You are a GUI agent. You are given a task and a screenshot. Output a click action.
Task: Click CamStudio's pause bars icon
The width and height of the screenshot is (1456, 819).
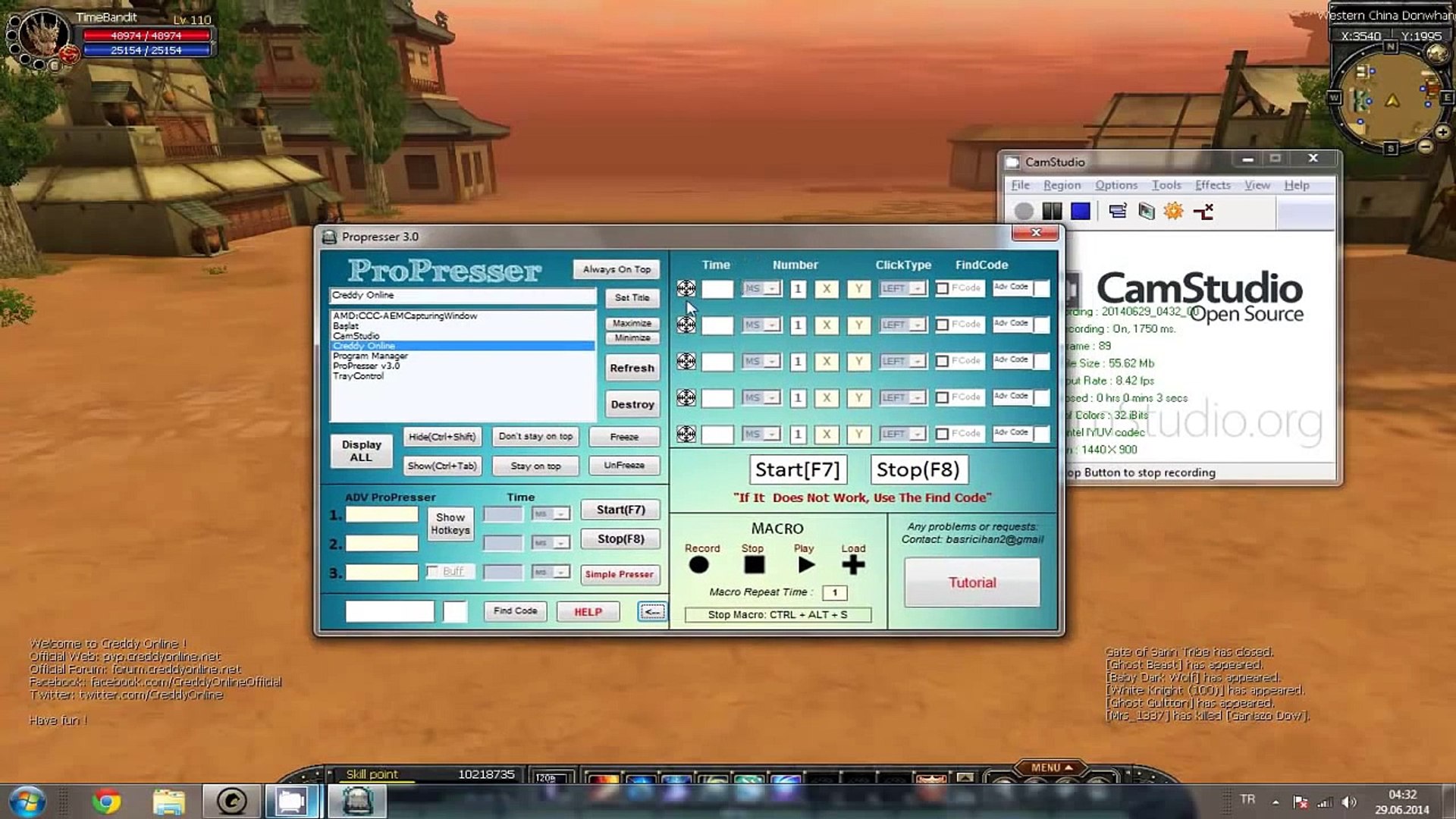click(x=1052, y=211)
